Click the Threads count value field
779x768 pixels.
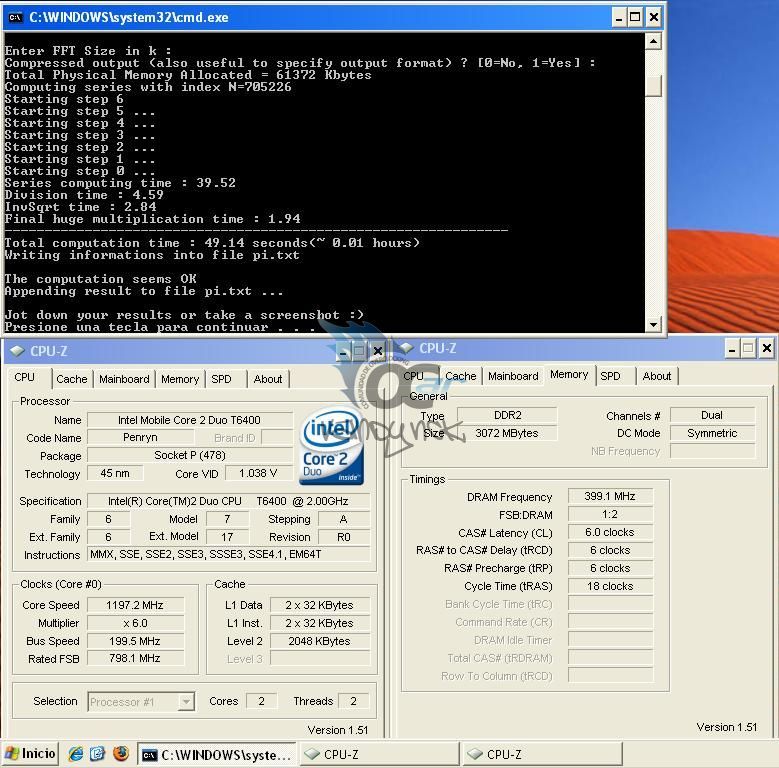[x=353, y=701]
